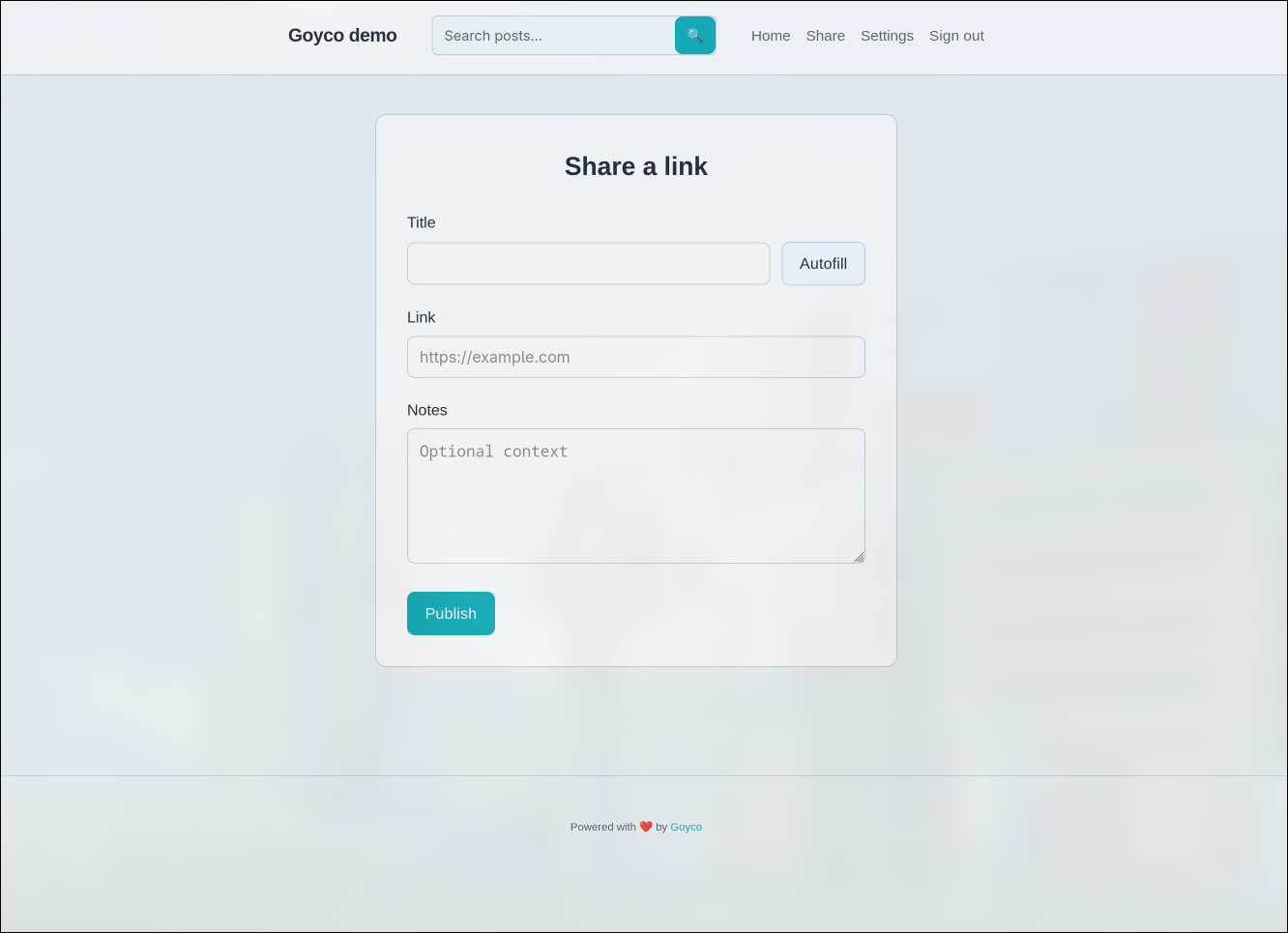Image resolution: width=1288 pixels, height=933 pixels.
Task: Follow the Goyco link in footer
Action: coord(686,827)
